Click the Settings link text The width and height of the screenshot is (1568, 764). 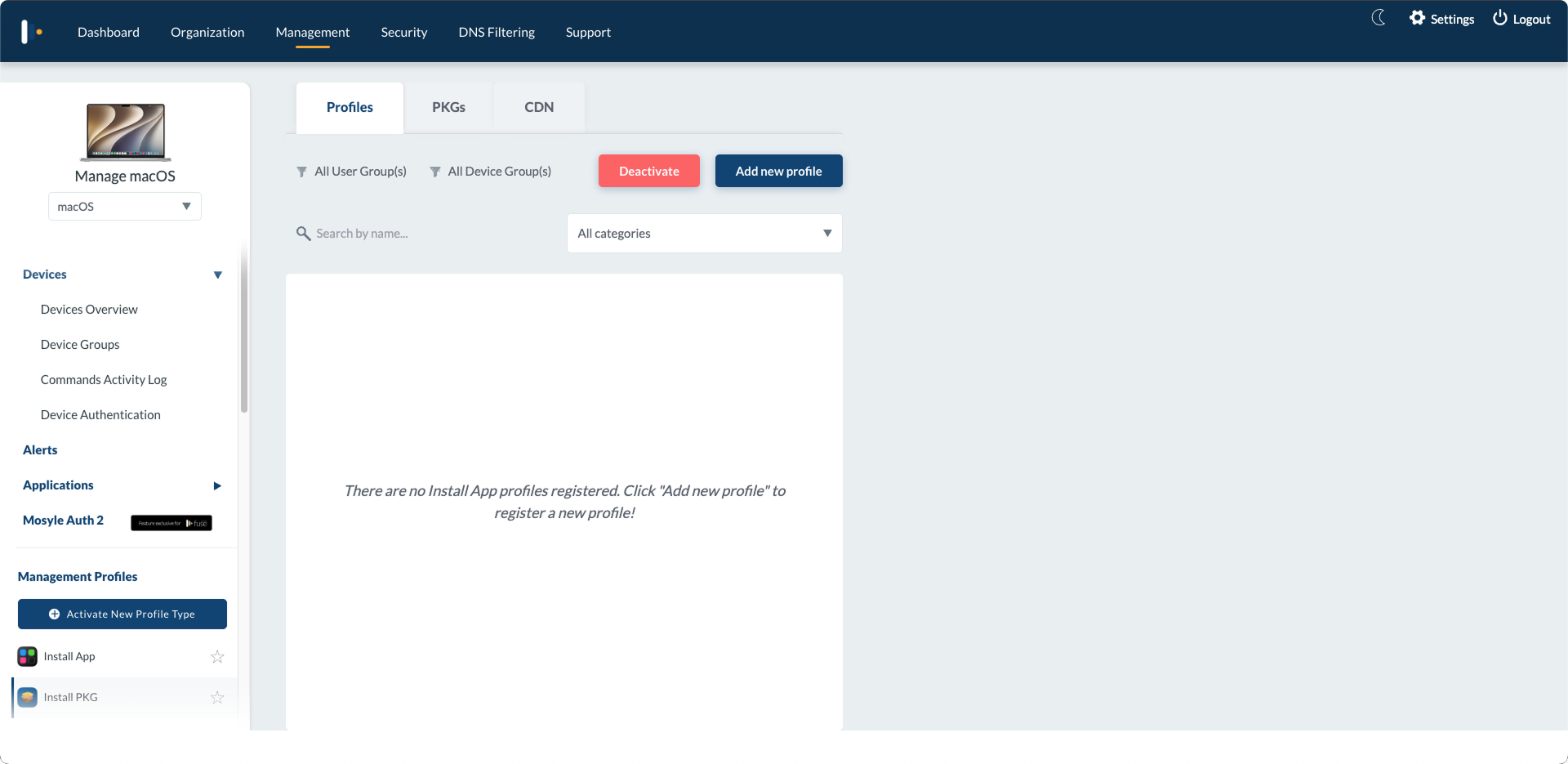tap(1452, 19)
